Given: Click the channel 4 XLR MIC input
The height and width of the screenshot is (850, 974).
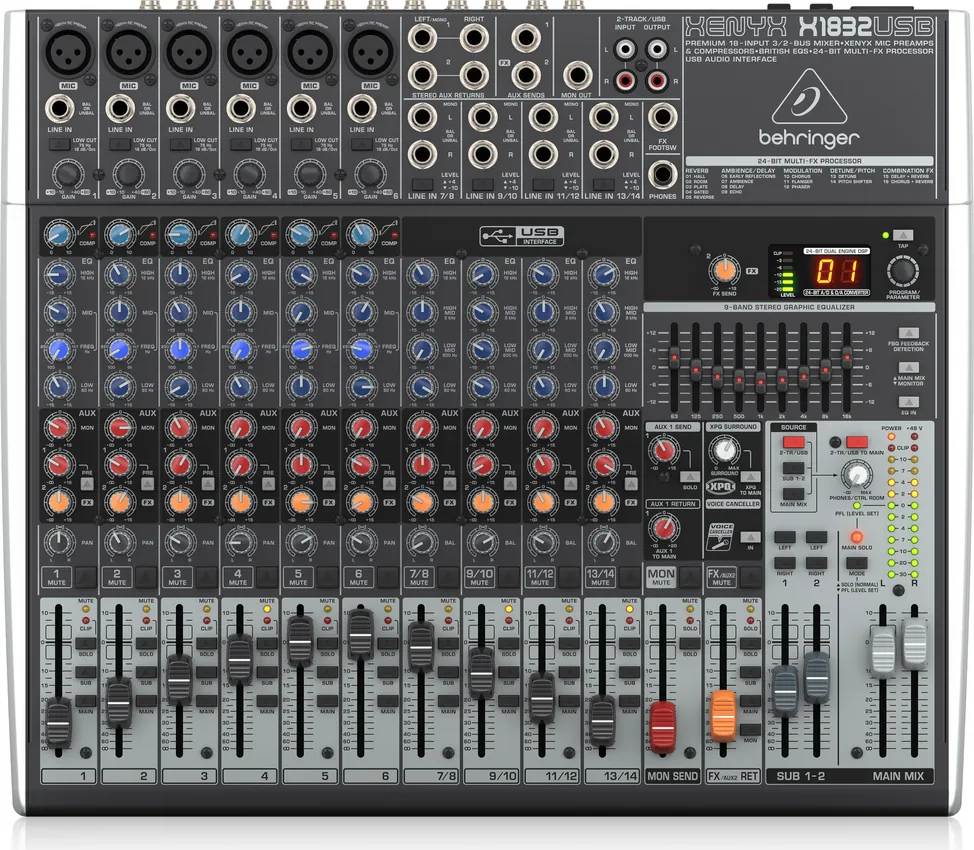Looking at the screenshot, I should (x=249, y=52).
